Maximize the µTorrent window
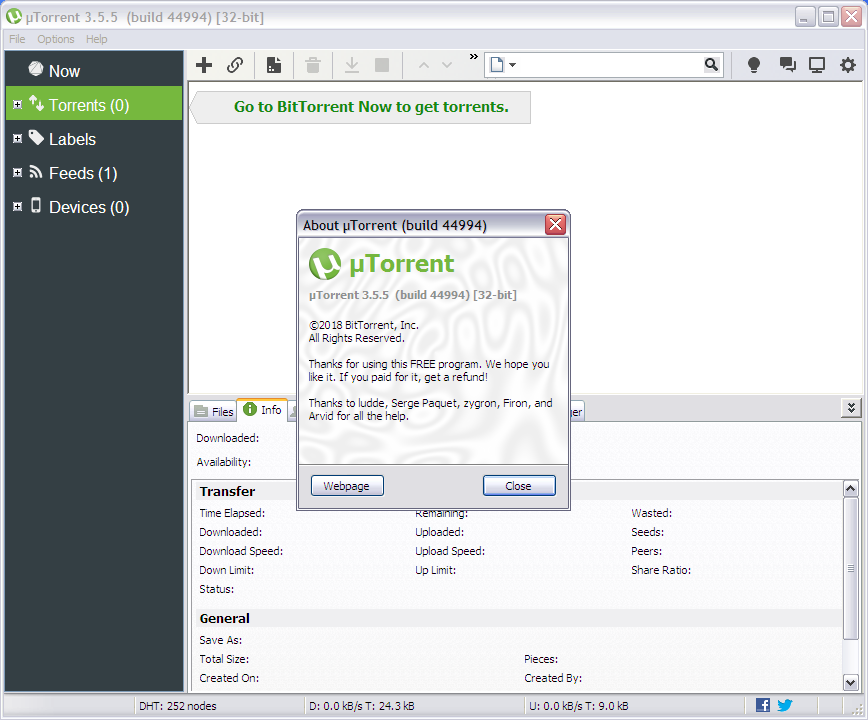This screenshot has width=868, height=720. tap(828, 17)
